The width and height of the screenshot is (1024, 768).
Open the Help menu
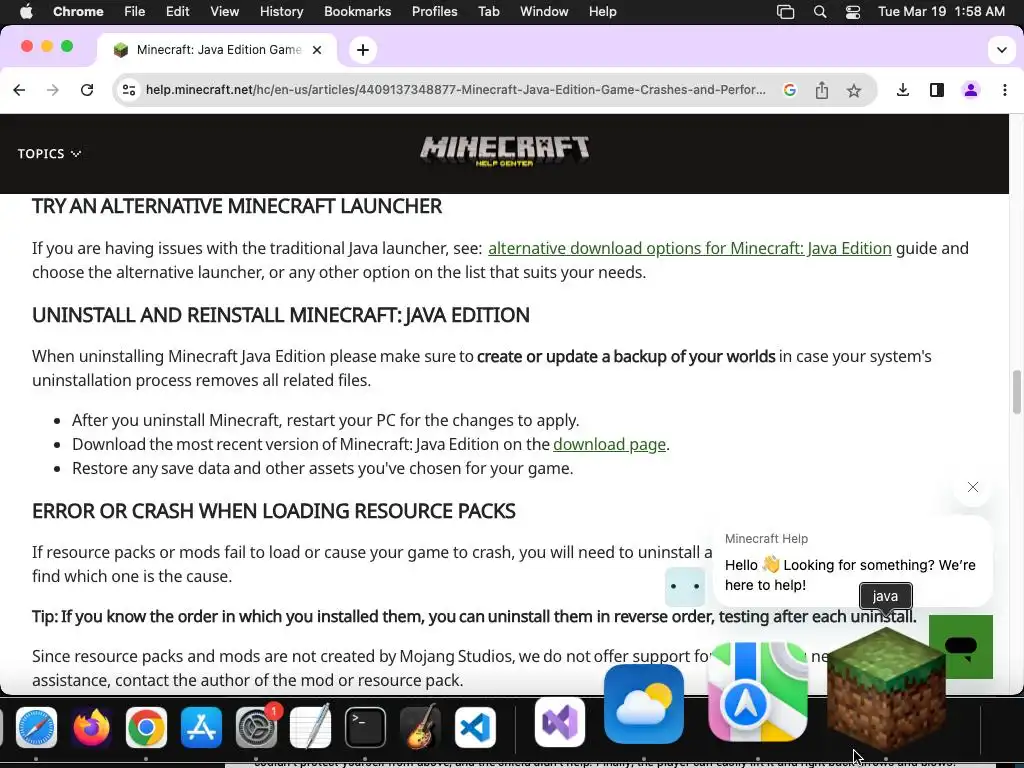click(x=602, y=11)
